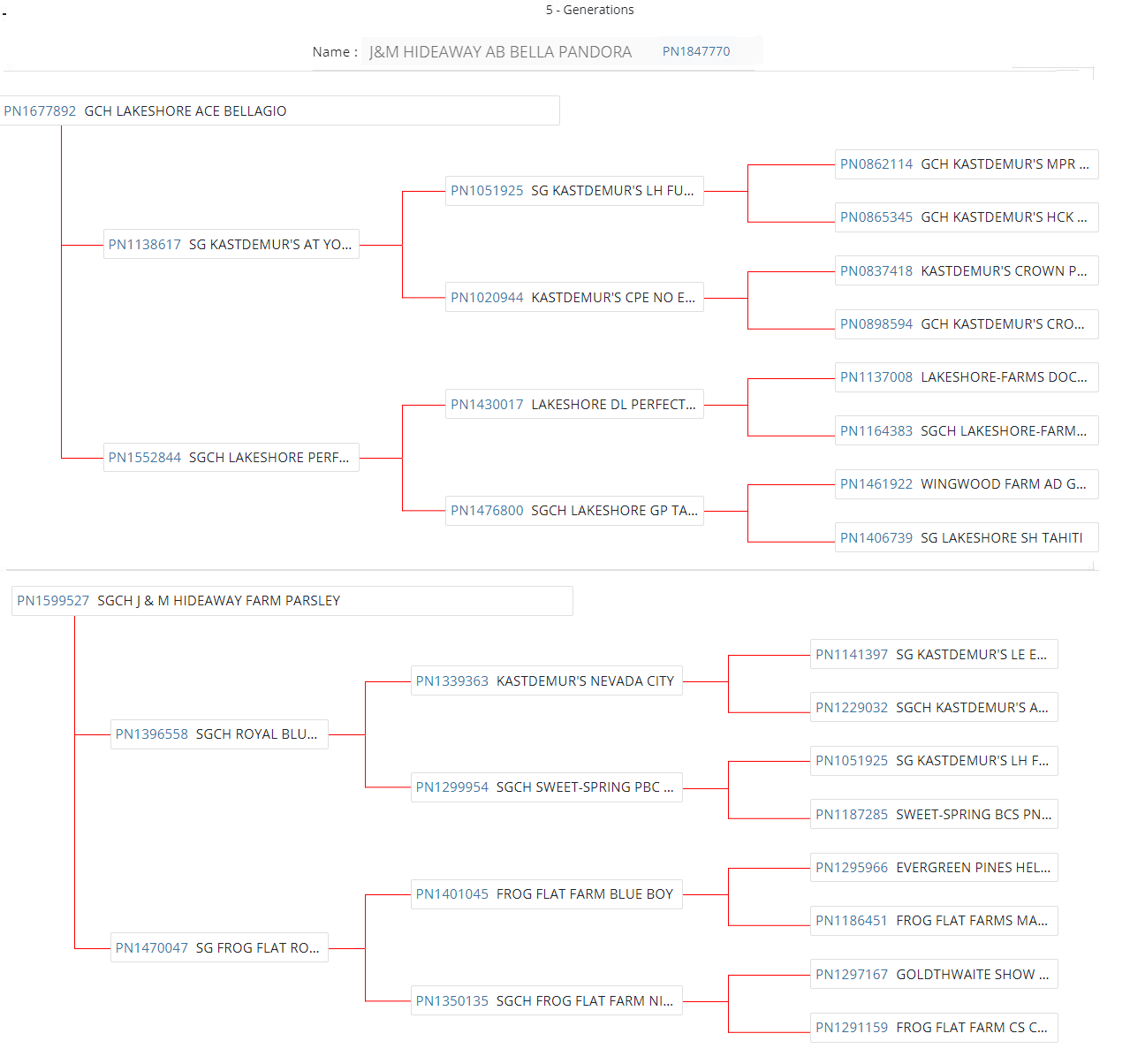Screen dimensions: 1130x1064
Task: Click PN1470047 SG FROG FLAT RO... entry
Action: tap(218, 948)
